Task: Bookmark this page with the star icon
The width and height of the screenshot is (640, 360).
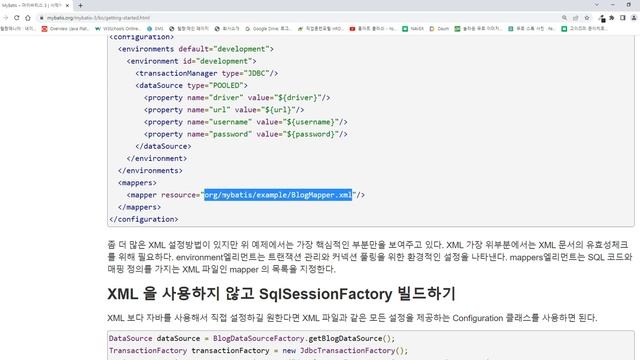Action: point(587,18)
